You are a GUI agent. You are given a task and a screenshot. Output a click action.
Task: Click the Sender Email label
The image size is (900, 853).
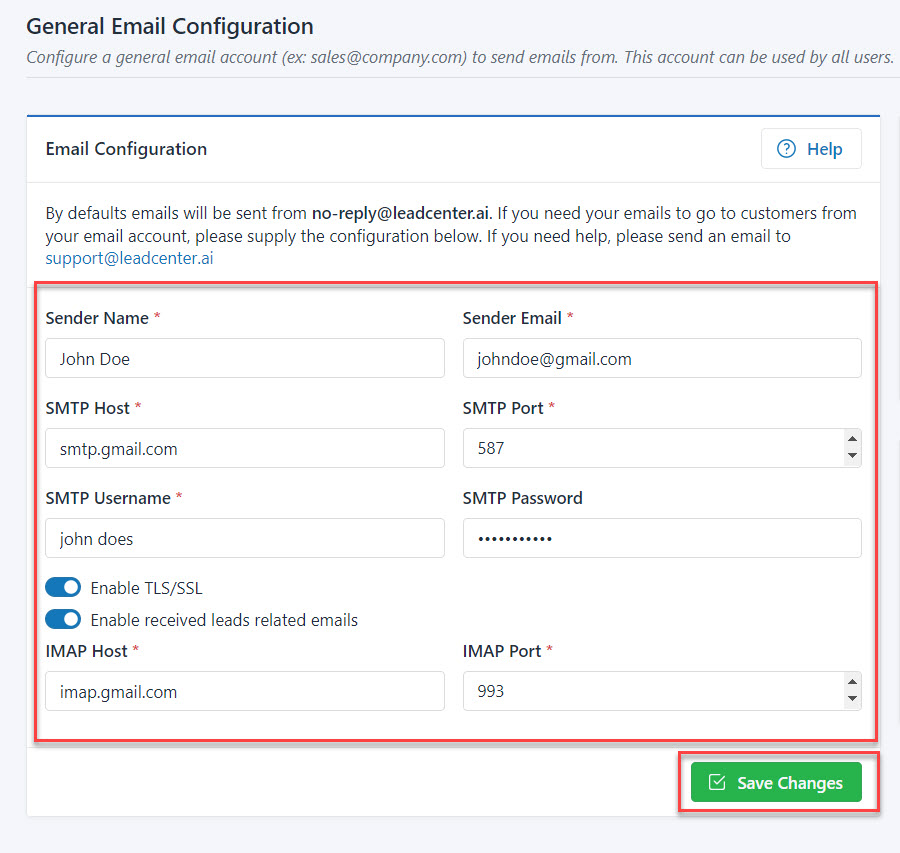(x=512, y=318)
